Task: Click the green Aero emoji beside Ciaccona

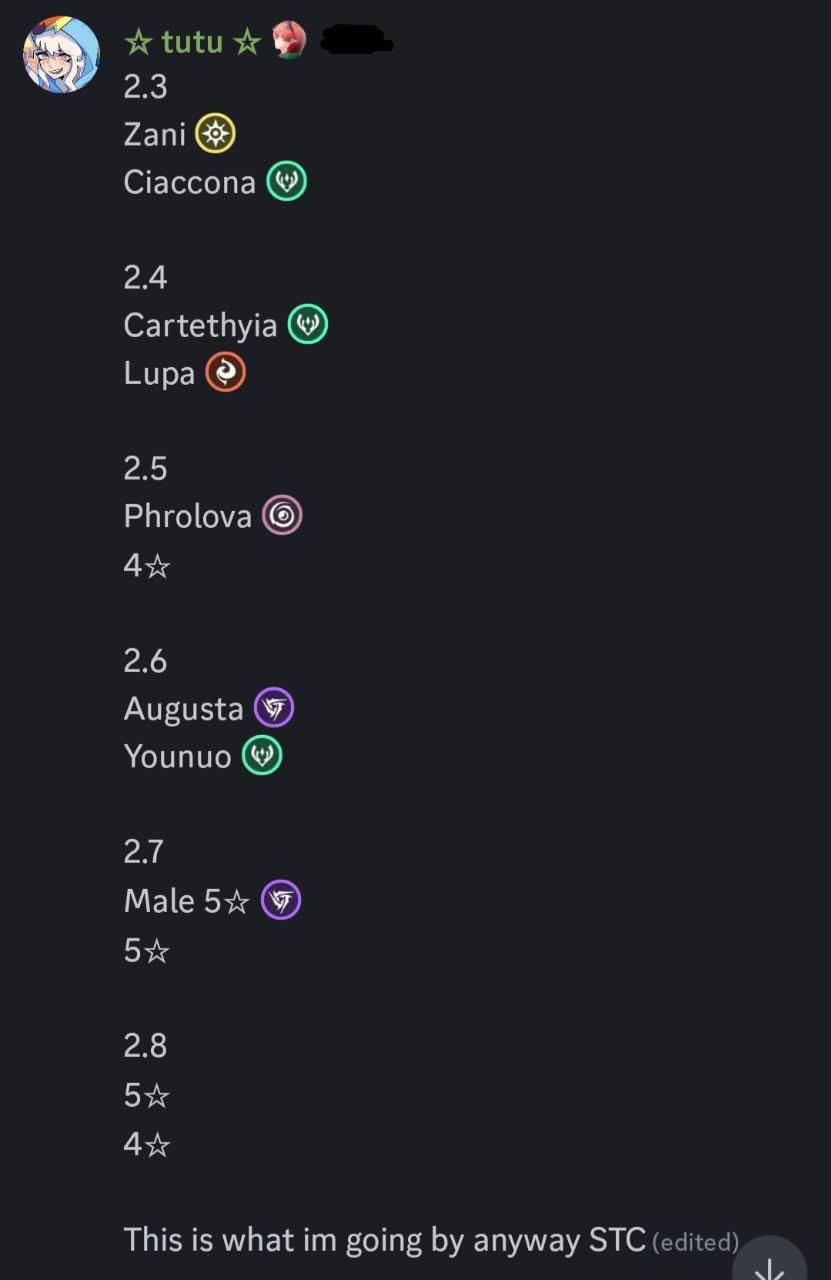Action: [286, 181]
